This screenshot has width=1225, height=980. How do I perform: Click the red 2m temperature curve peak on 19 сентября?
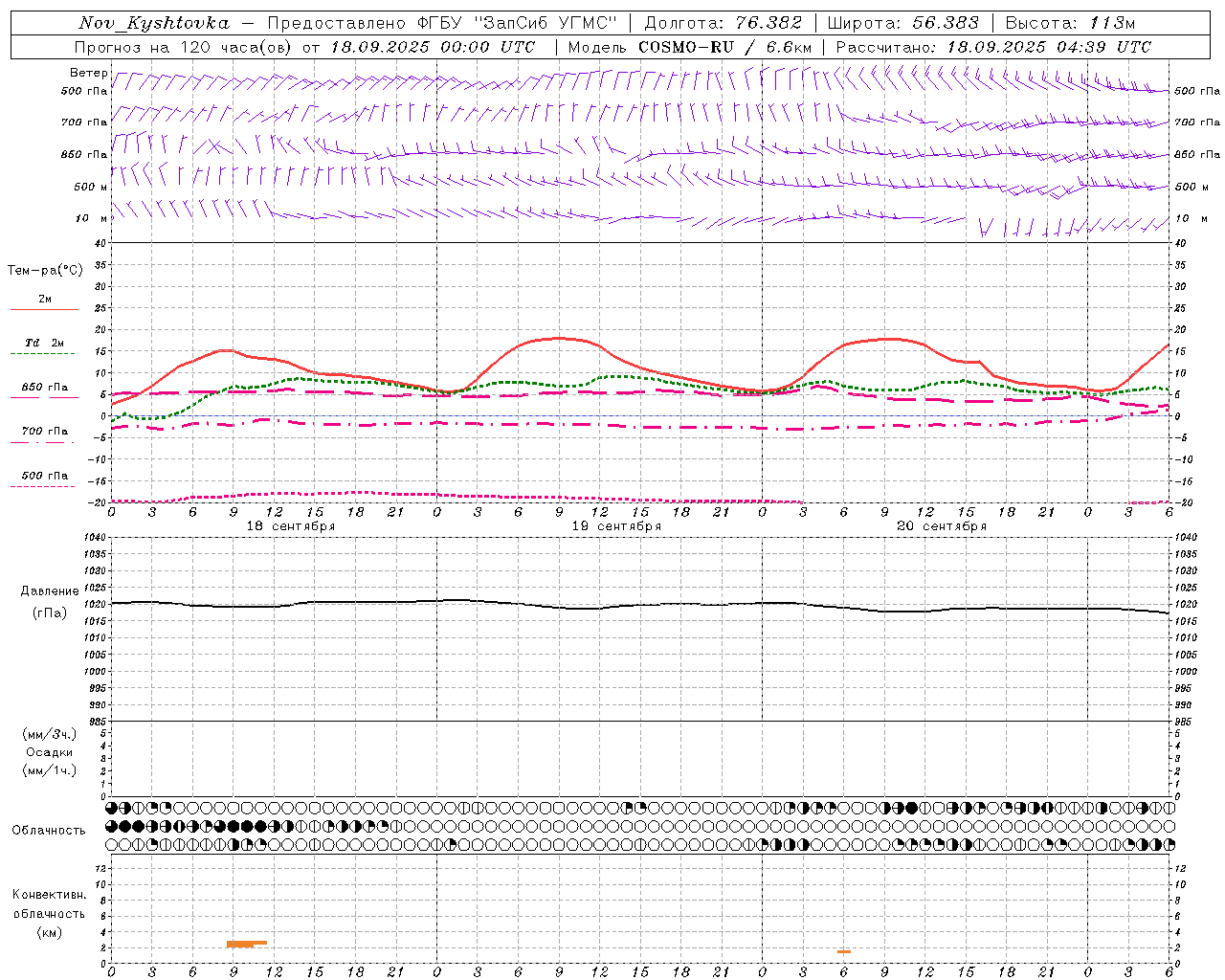click(x=560, y=338)
